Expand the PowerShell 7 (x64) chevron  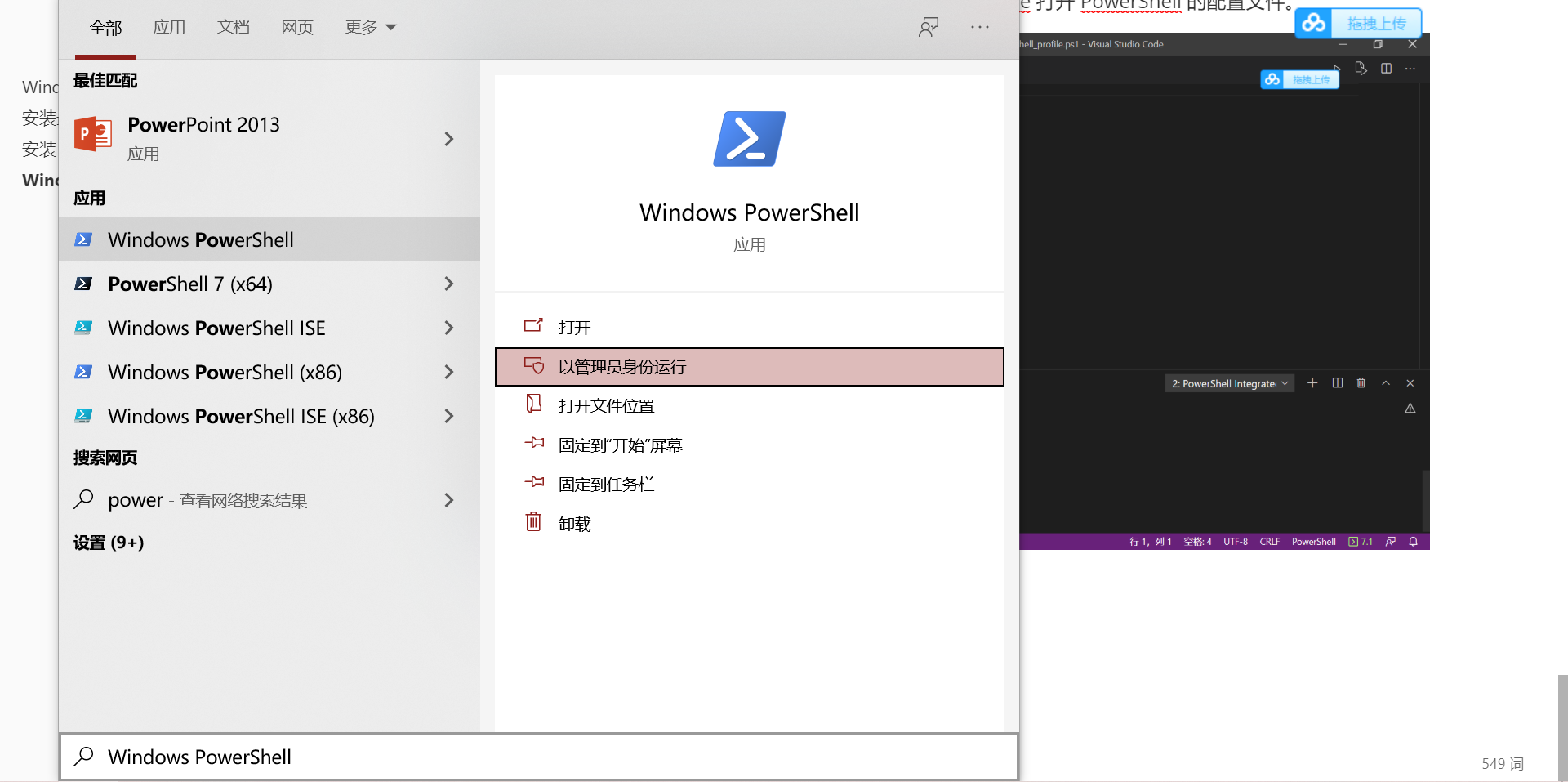(x=448, y=284)
